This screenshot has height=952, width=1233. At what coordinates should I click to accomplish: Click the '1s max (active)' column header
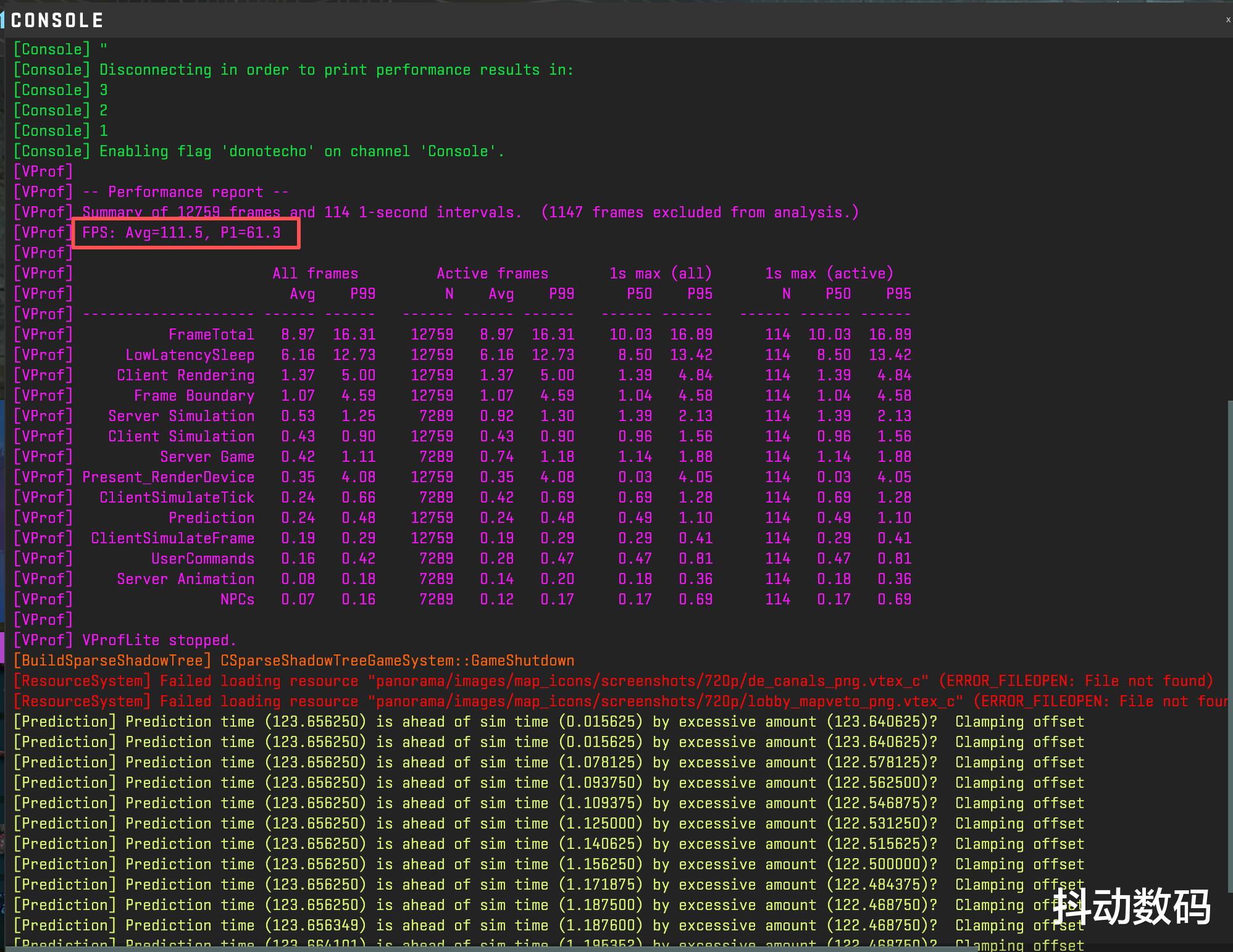click(x=829, y=273)
